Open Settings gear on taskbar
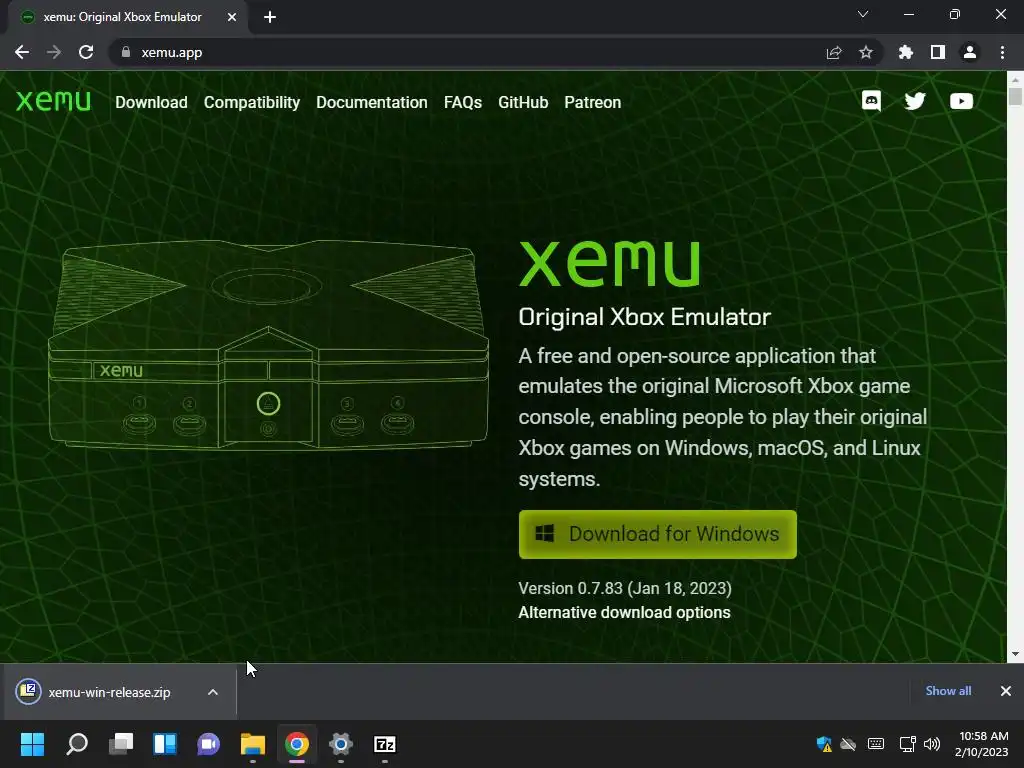 click(341, 744)
